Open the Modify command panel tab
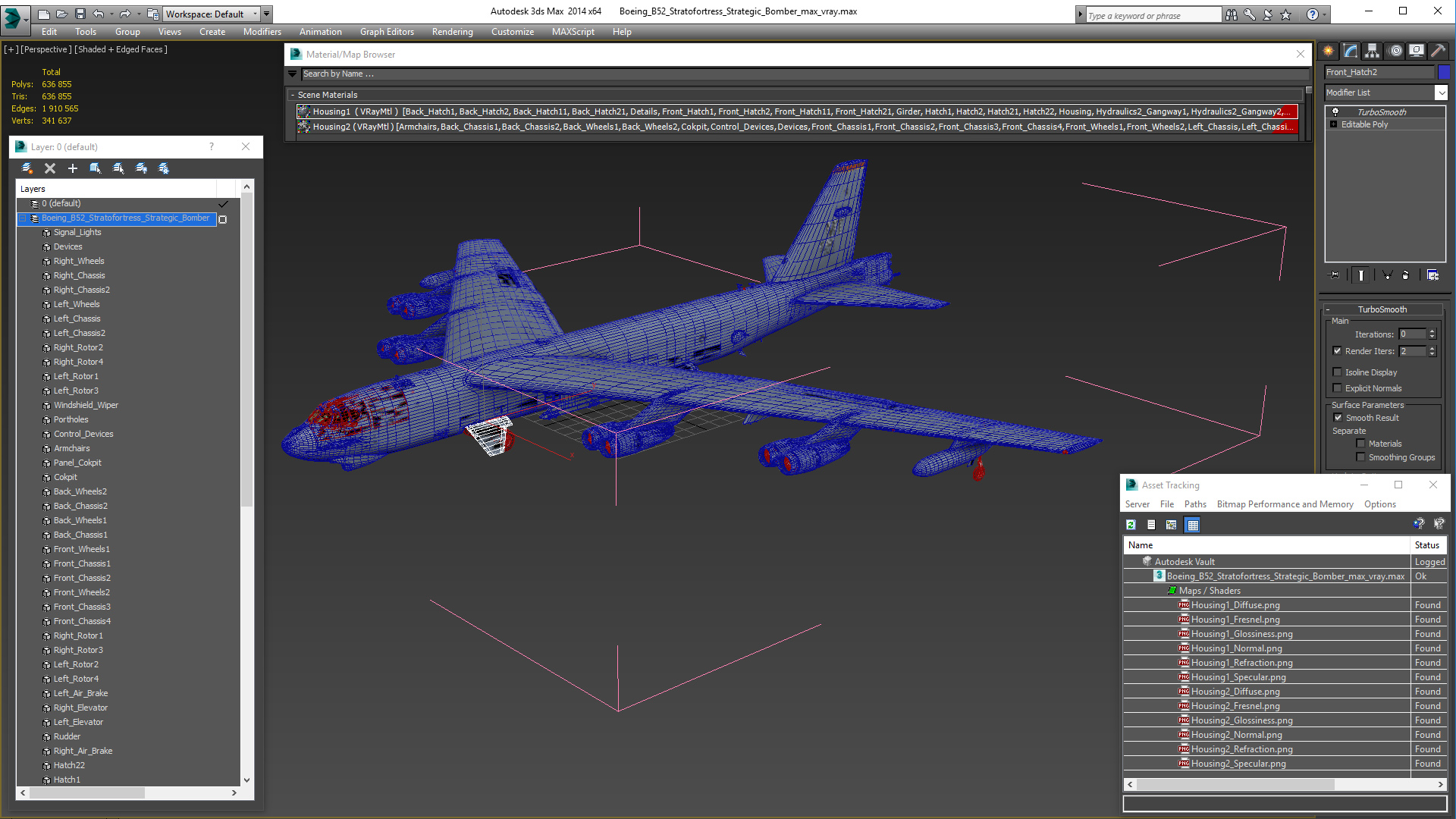The width and height of the screenshot is (1456, 819). coord(1351,51)
